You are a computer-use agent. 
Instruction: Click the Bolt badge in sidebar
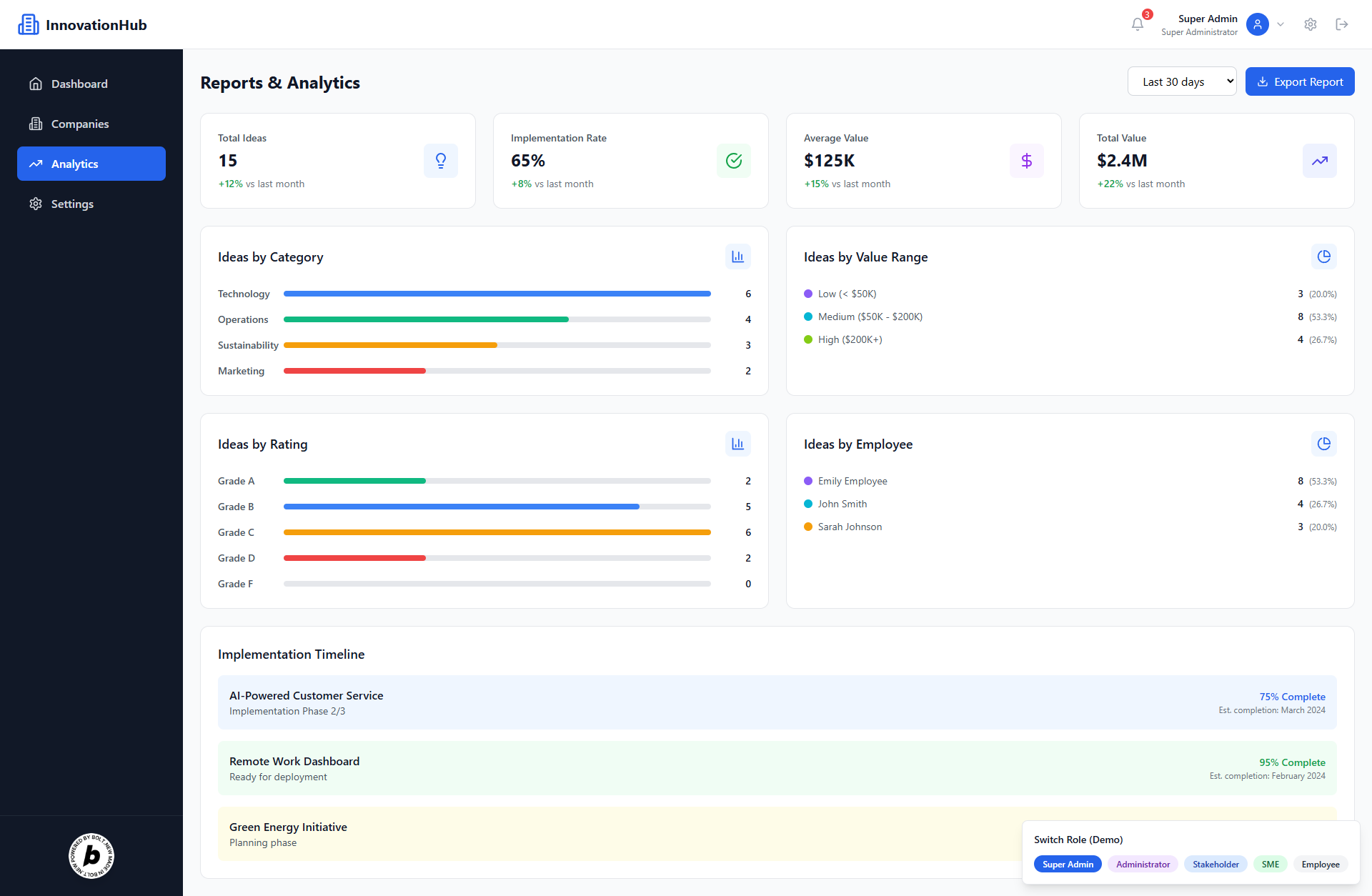91,855
